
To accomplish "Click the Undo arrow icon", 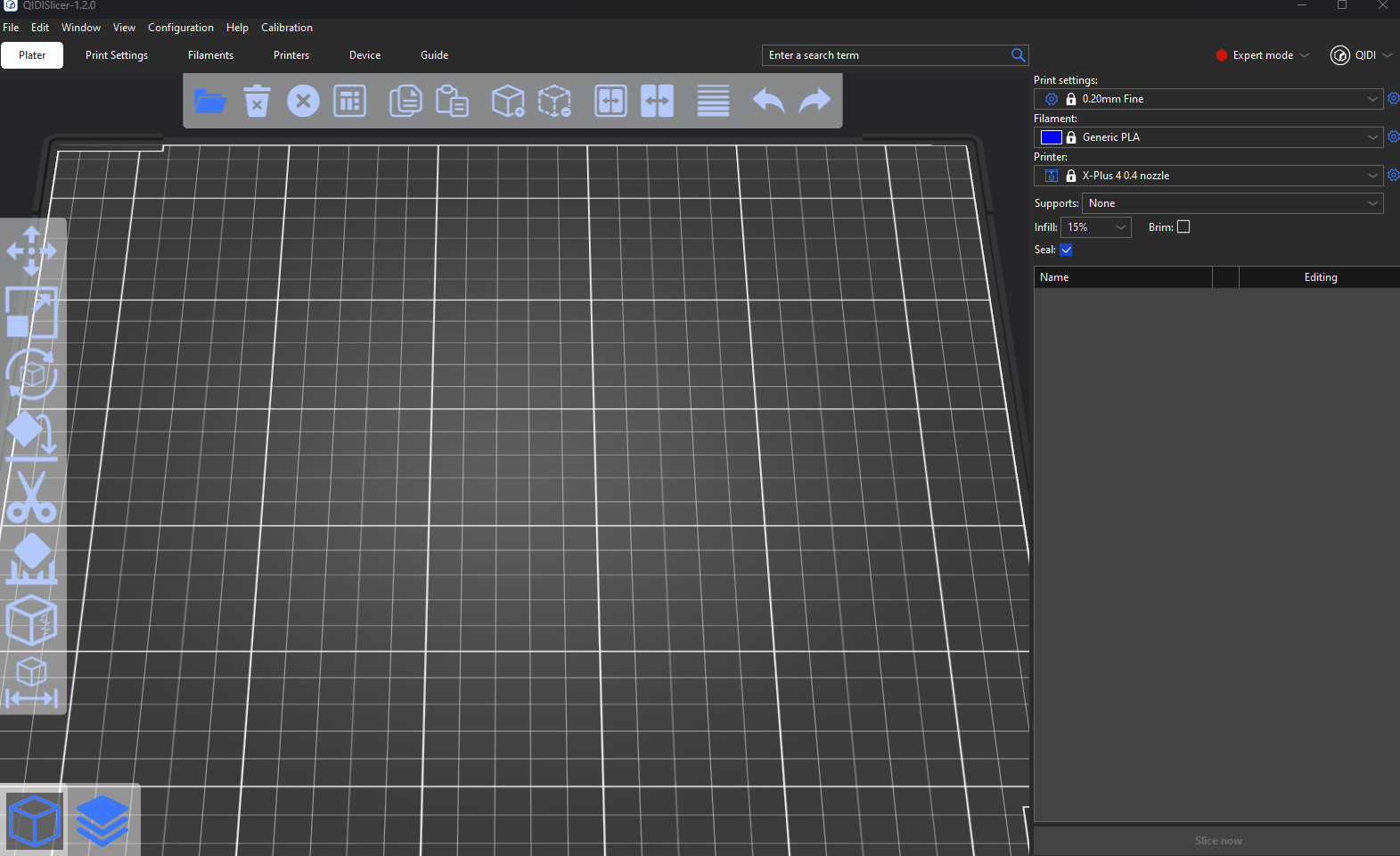I will (768, 101).
